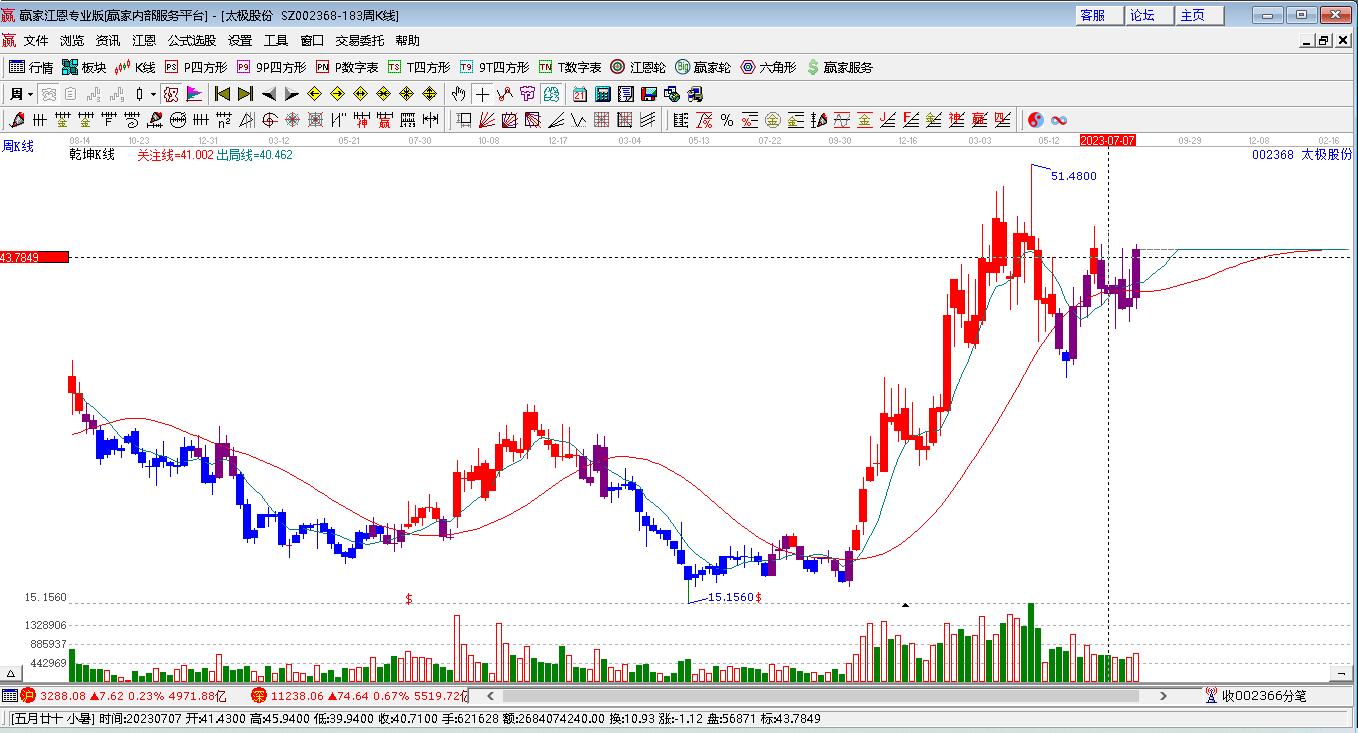
Task: Click the 乾坤K线 indicator label
Action: tap(92, 155)
